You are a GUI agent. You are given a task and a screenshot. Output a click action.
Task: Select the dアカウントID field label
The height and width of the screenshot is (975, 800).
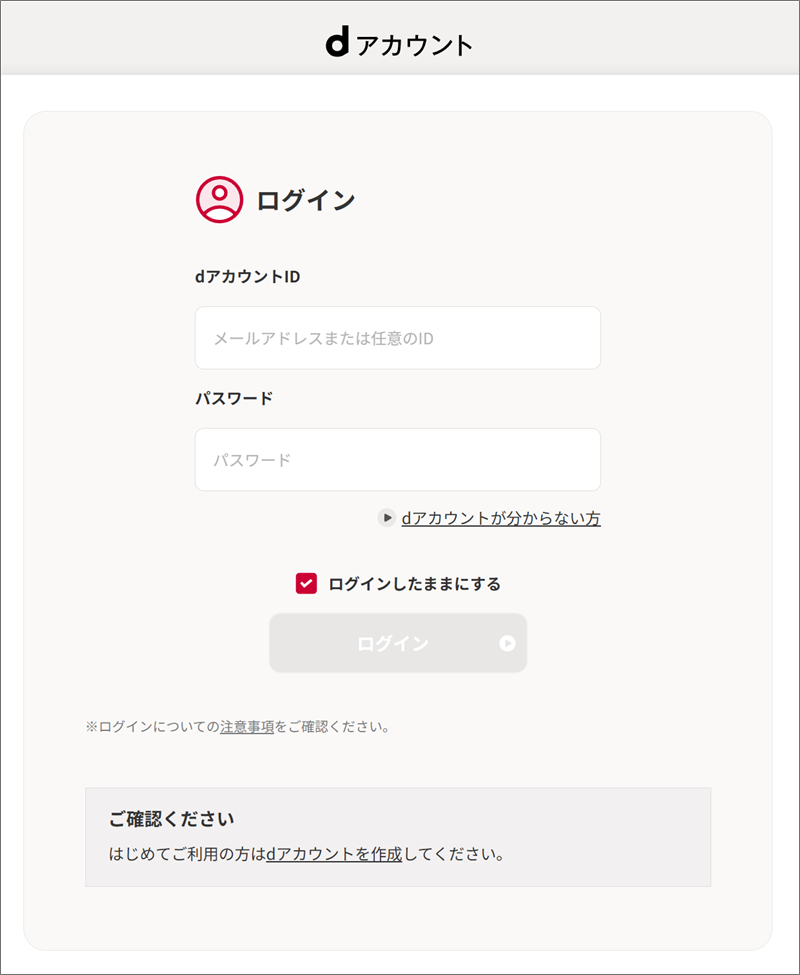point(247,277)
